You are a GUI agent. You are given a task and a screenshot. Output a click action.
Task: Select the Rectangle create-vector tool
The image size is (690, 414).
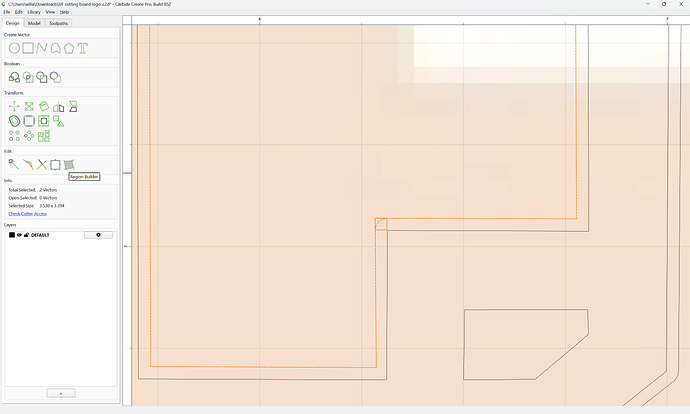pyautogui.click(x=28, y=48)
